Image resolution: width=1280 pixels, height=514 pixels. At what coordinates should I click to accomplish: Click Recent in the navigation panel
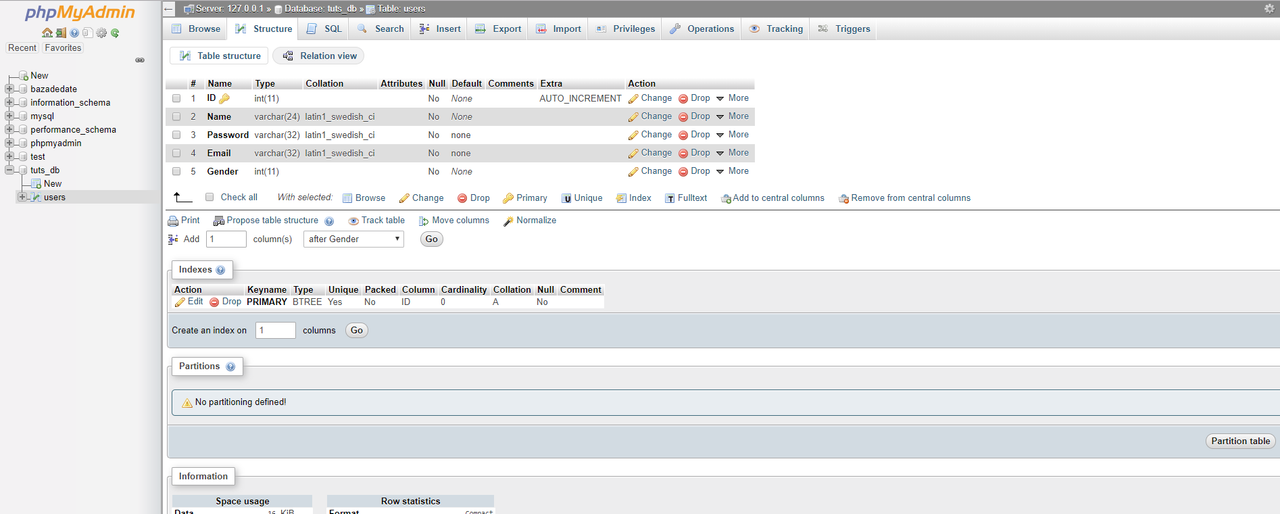22,48
